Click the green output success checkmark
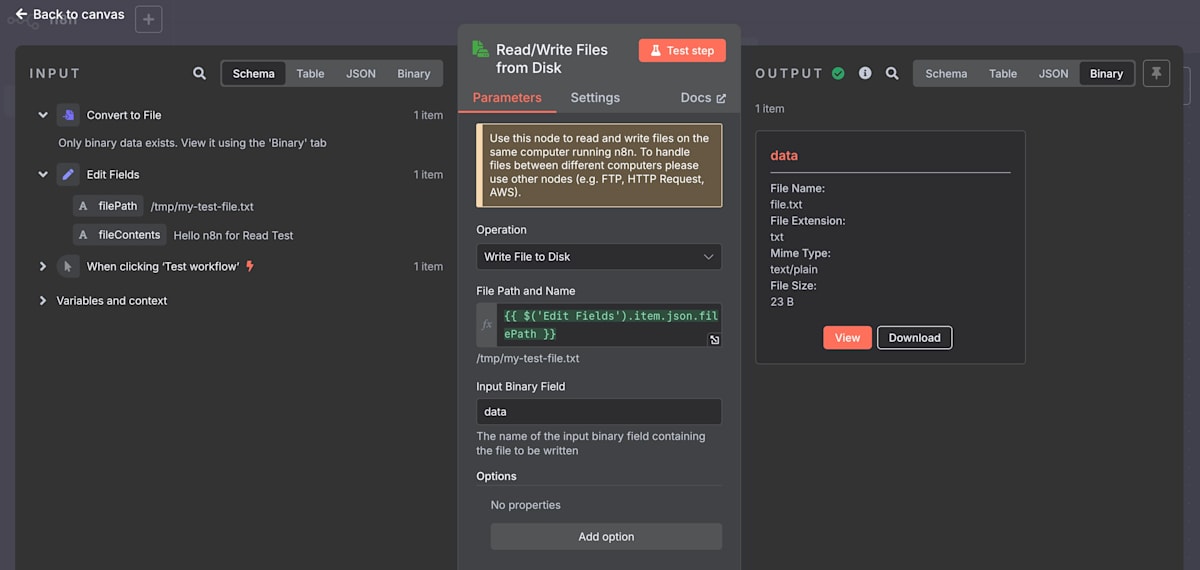1200x570 pixels. pos(838,73)
